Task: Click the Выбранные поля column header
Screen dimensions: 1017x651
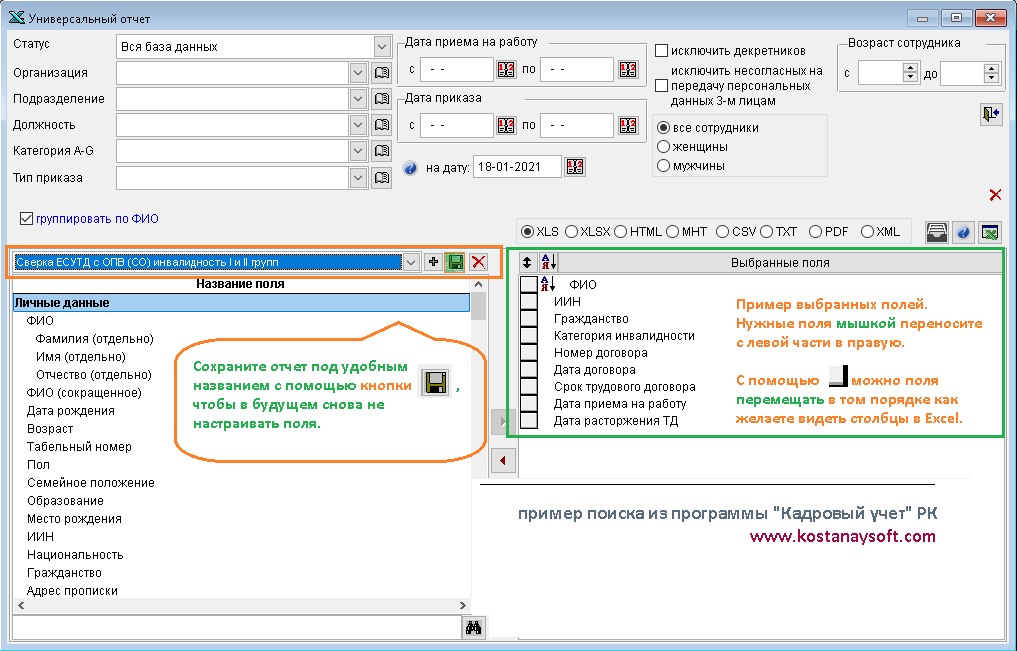Action: click(x=780, y=263)
